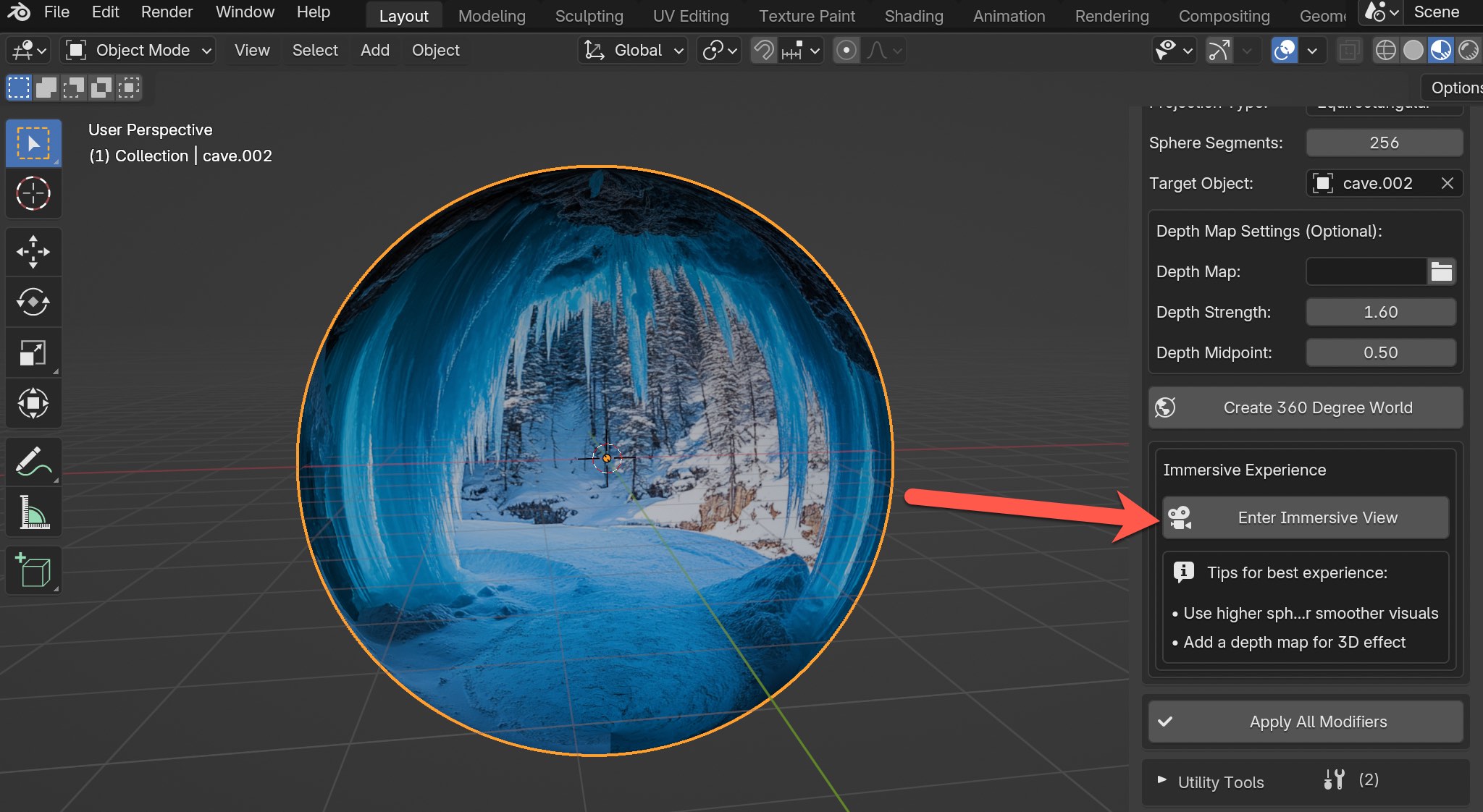Screen dimensions: 1483x812
Task: Click Enter Immersive View button
Action: [1306, 518]
